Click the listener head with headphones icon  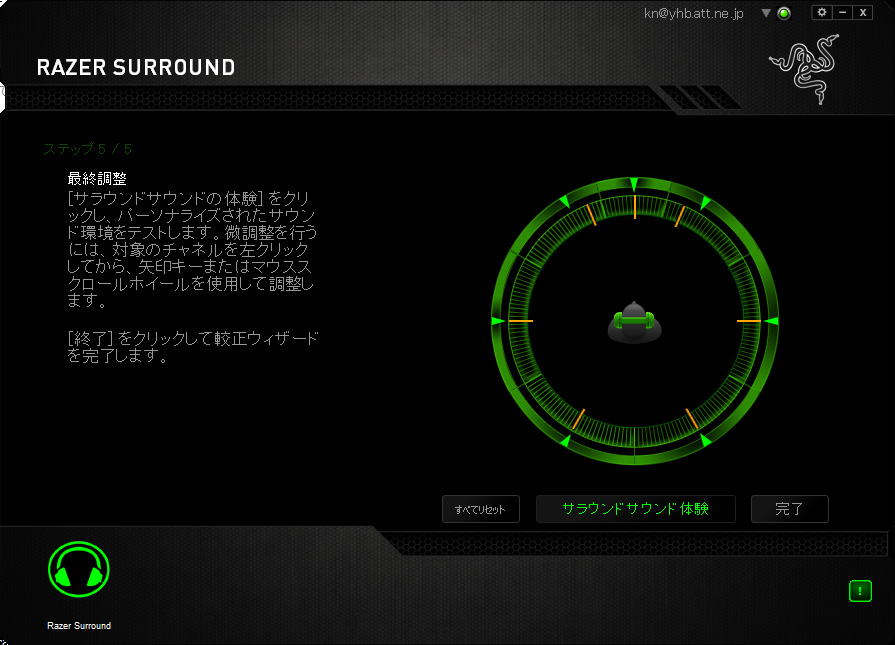tap(634, 323)
